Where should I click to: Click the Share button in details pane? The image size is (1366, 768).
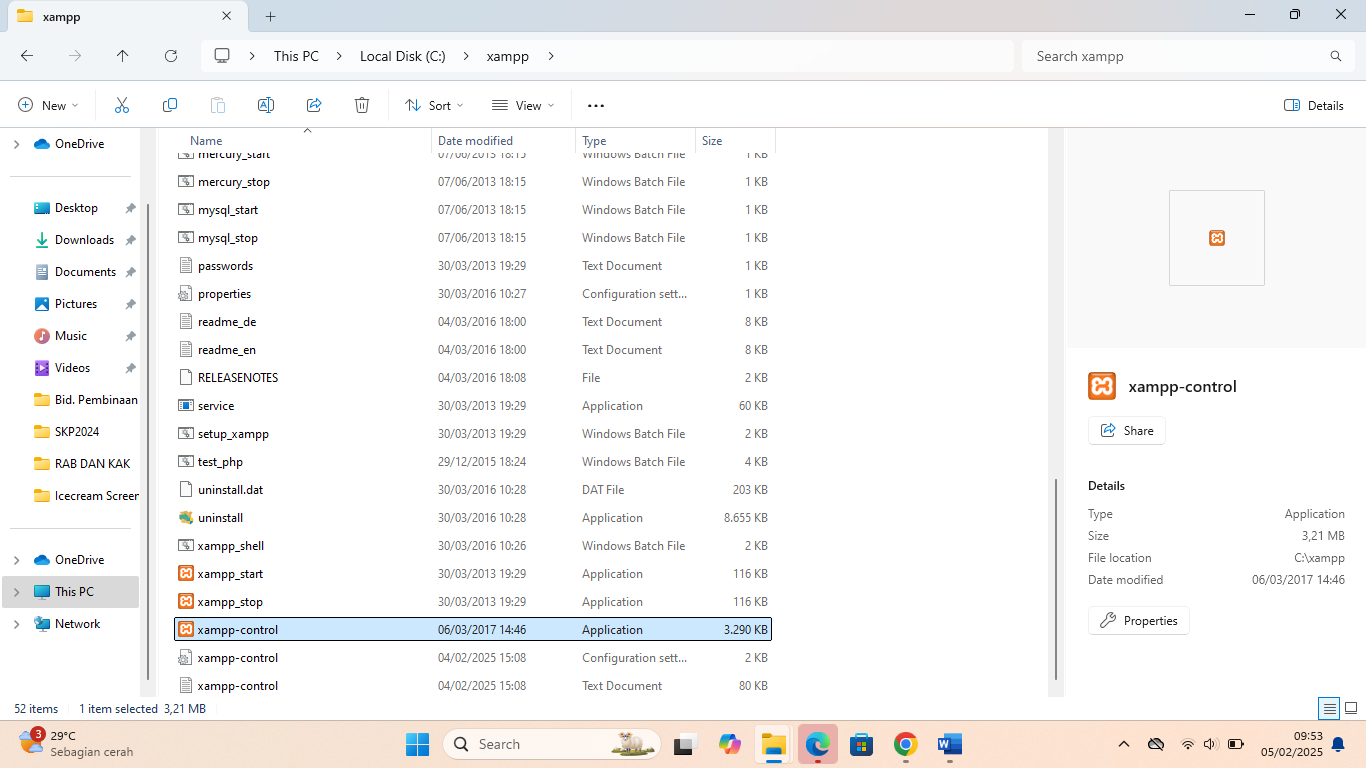[x=1126, y=430]
